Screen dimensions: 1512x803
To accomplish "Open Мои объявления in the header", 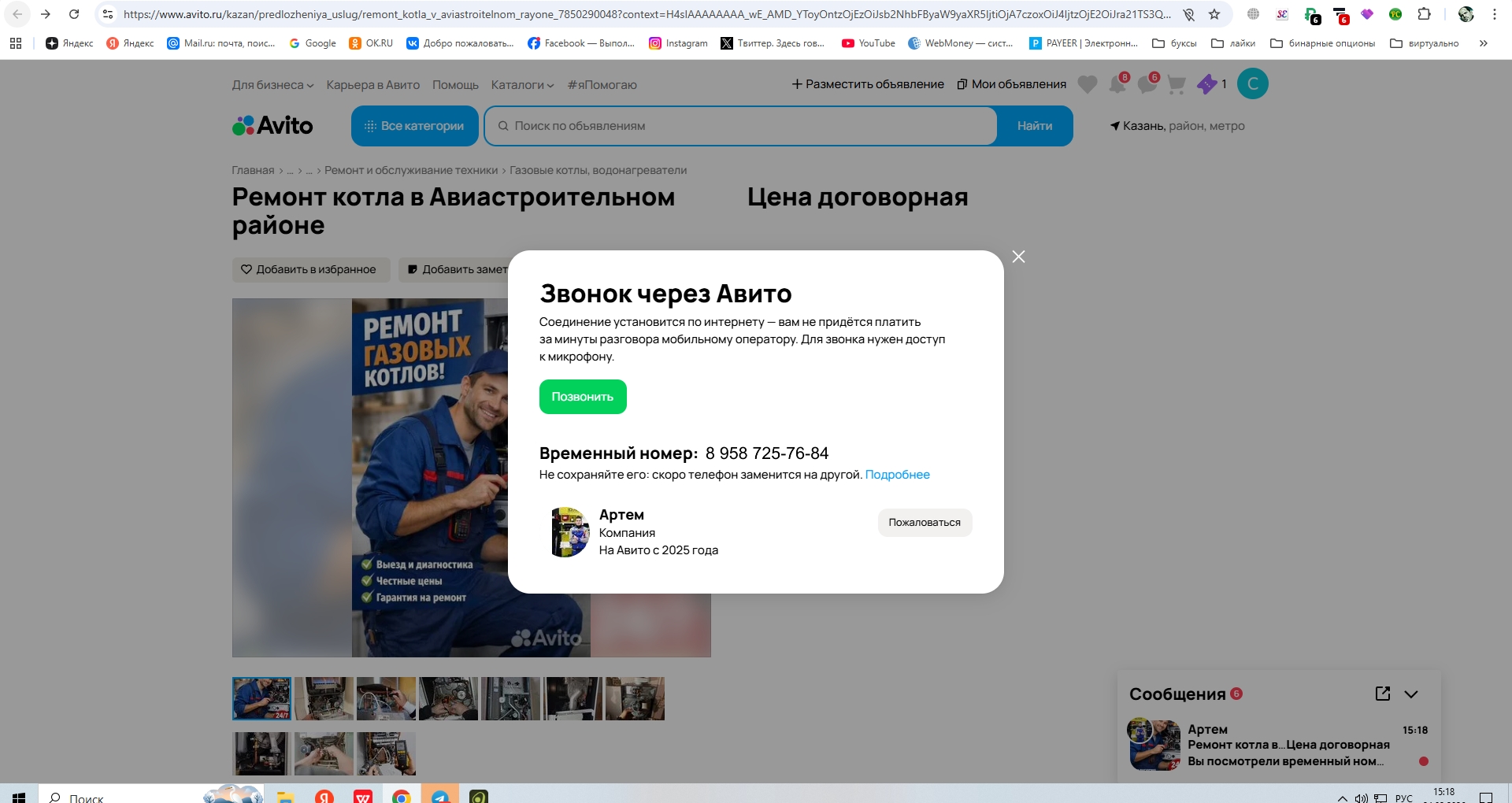I will [1012, 84].
